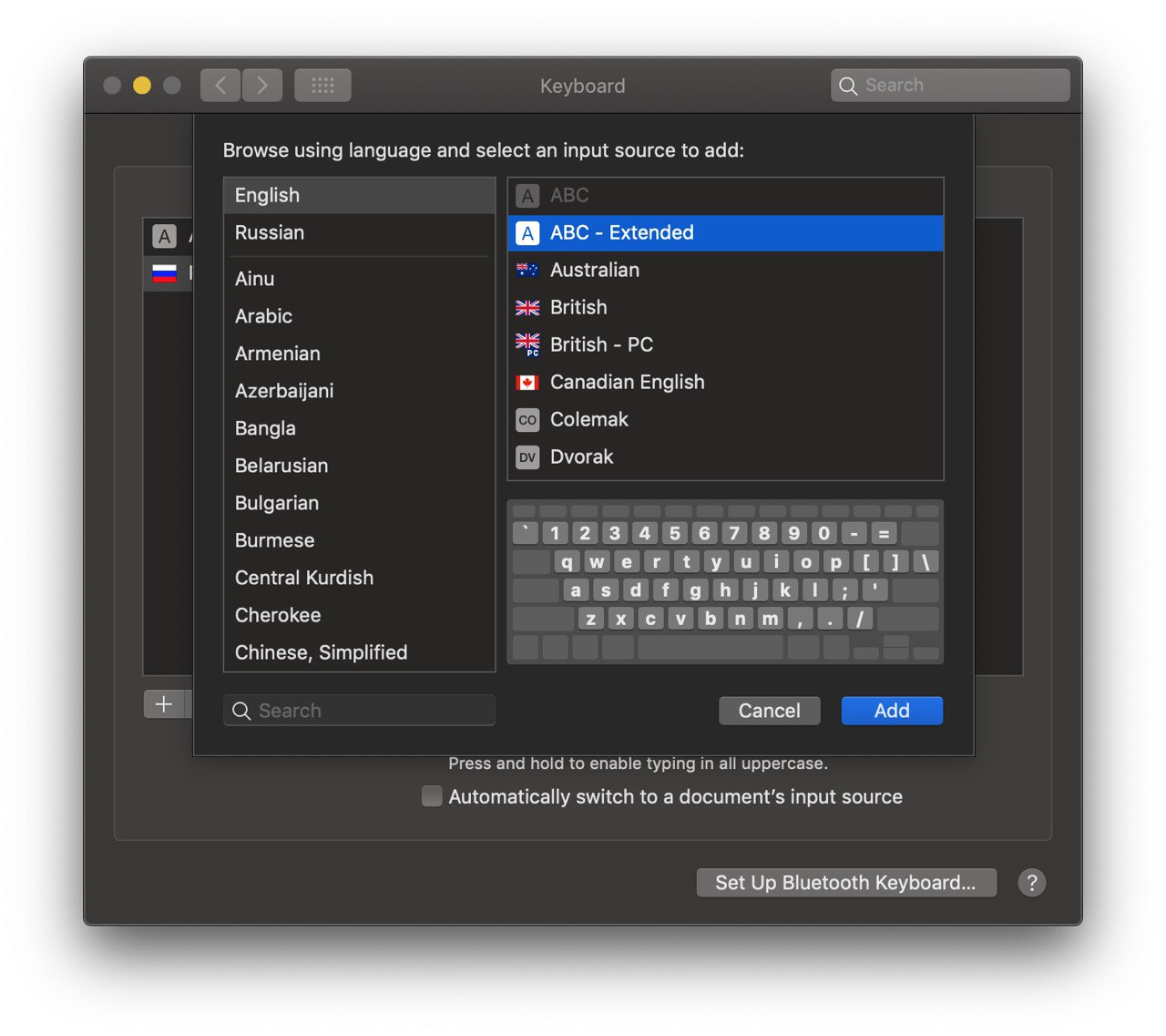This screenshot has height=1036, width=1166.
Task: Click the Australian flag icon
Action: coord(527,271)
